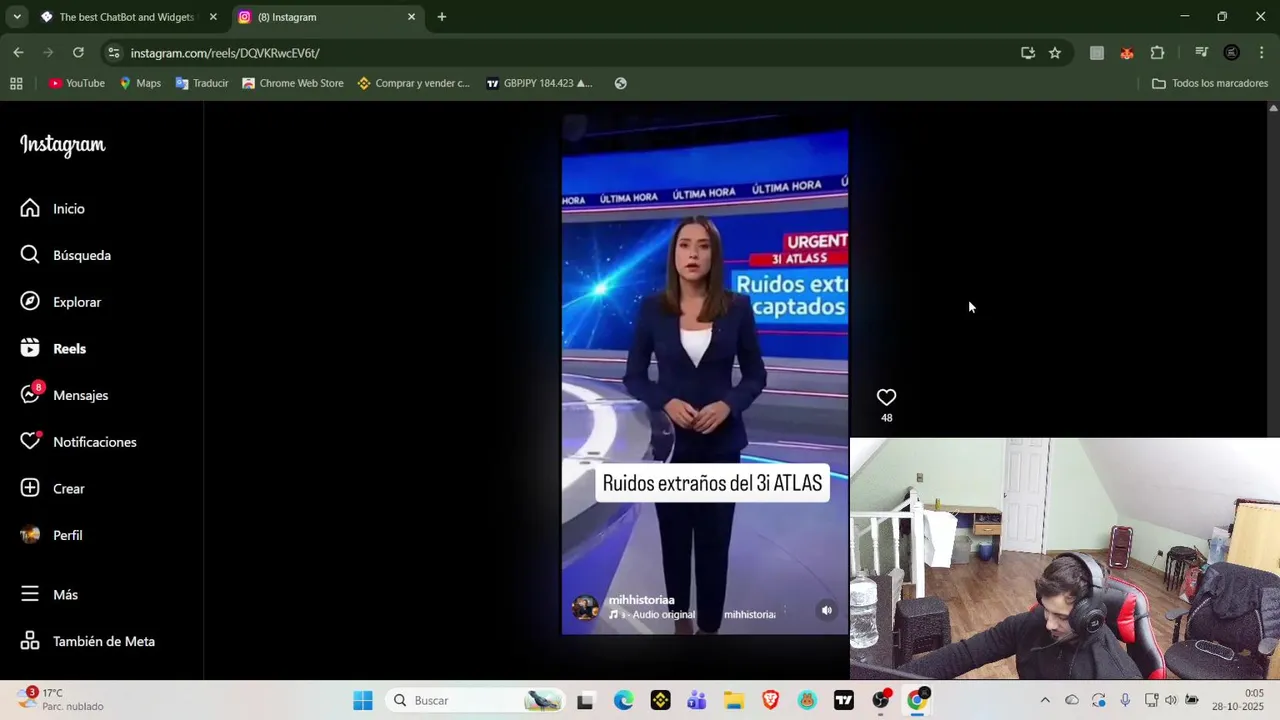Open Microsoft Teams on taskbar
1280x720 pixels.
696,700
